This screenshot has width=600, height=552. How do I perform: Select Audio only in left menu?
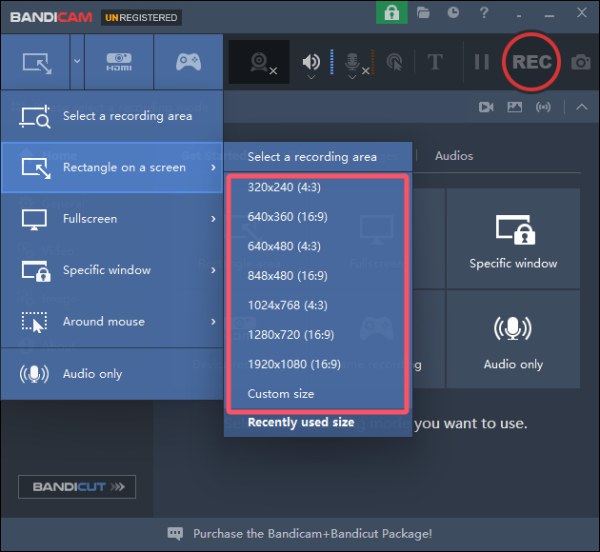pos(112,374)
